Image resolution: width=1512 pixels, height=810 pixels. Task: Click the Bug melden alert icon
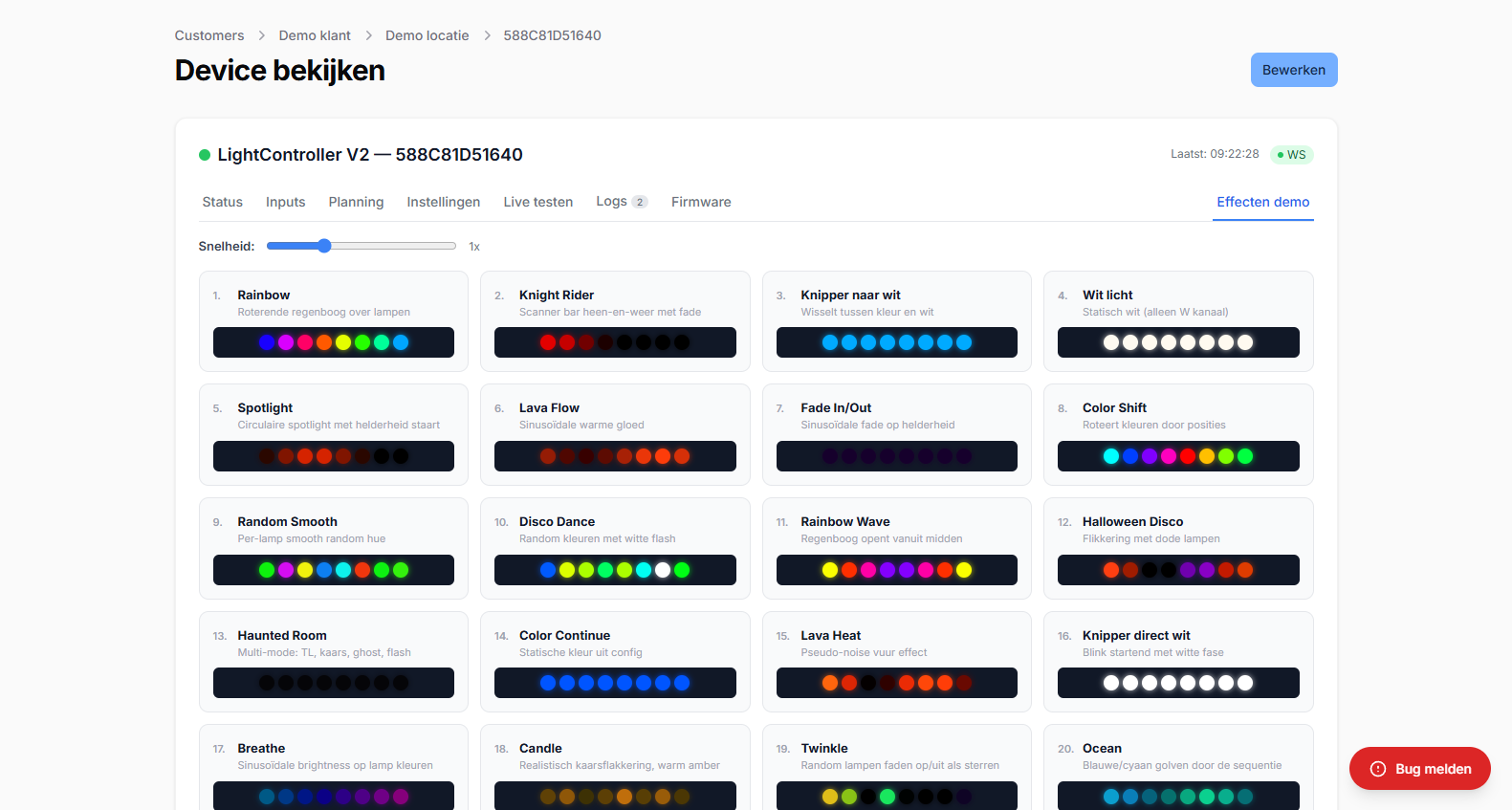point(1377,769)
